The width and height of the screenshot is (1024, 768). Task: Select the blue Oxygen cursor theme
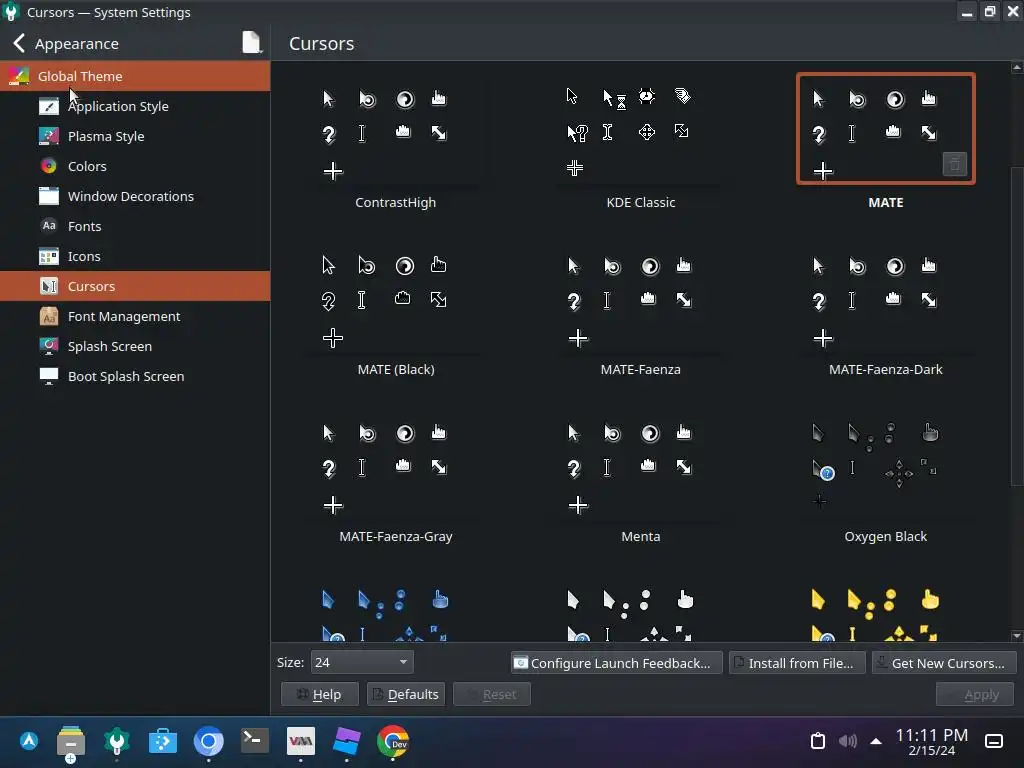(x=396, y=609)
